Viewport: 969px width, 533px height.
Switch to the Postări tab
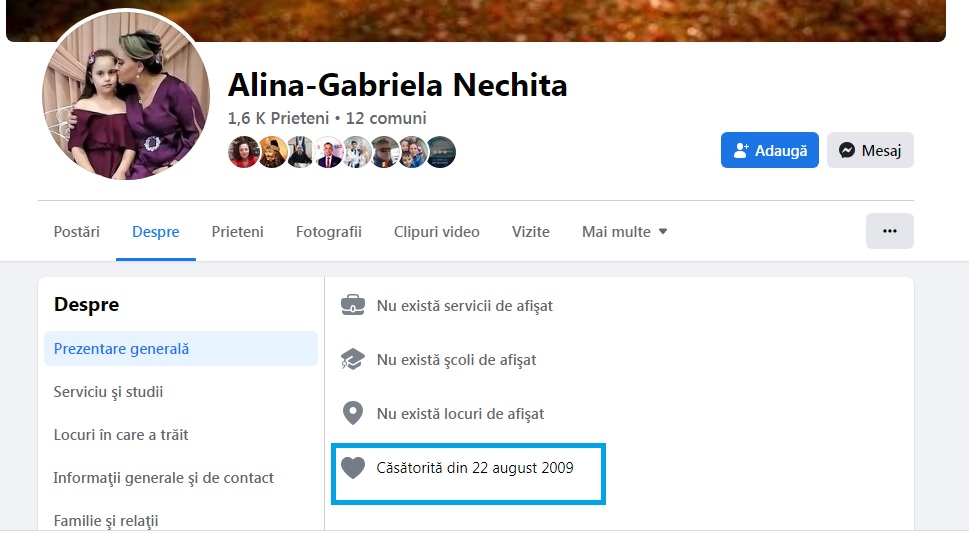77,232
